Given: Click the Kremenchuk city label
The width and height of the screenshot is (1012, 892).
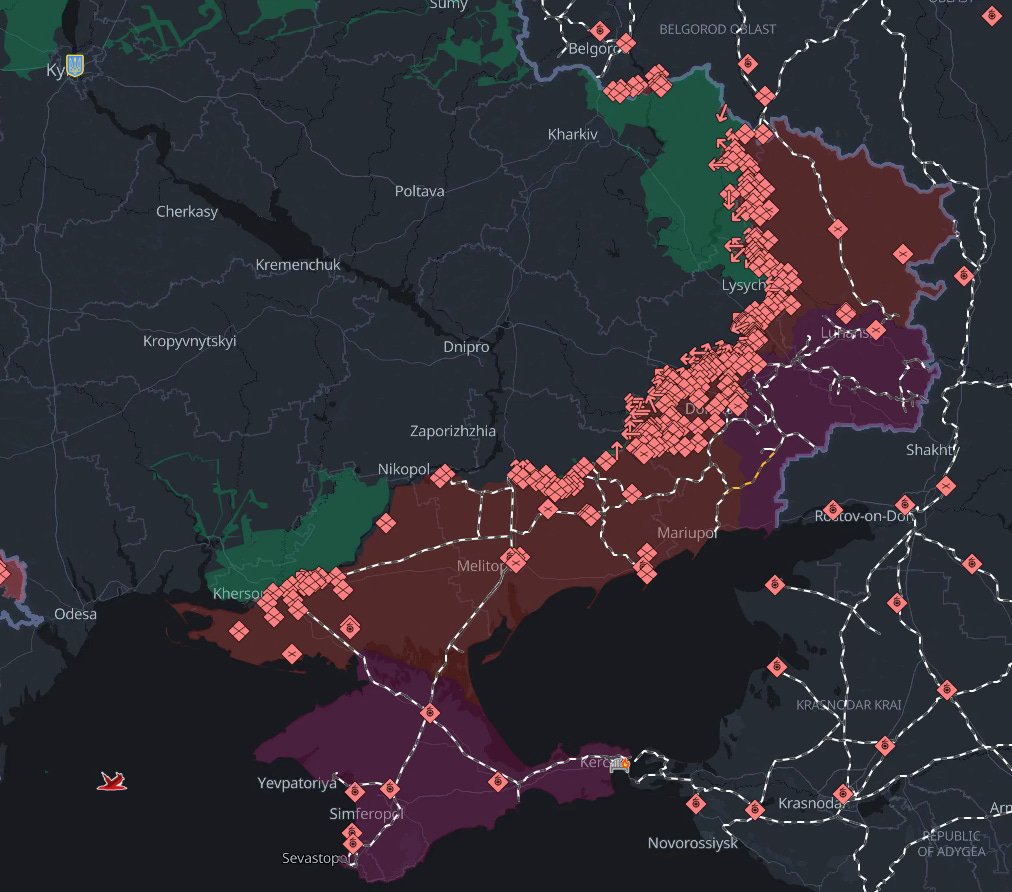Looking at the screenshot, I should [298, 265].
